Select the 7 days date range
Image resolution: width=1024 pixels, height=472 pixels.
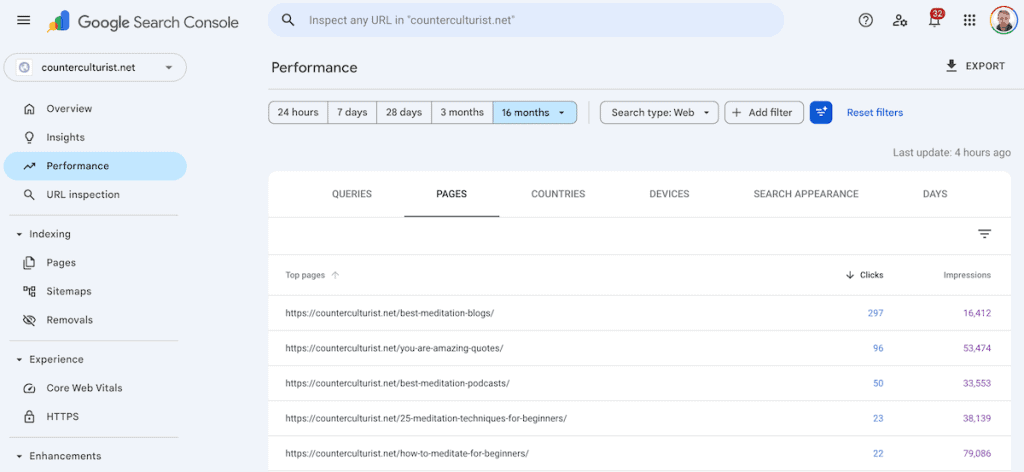(352, 112)
